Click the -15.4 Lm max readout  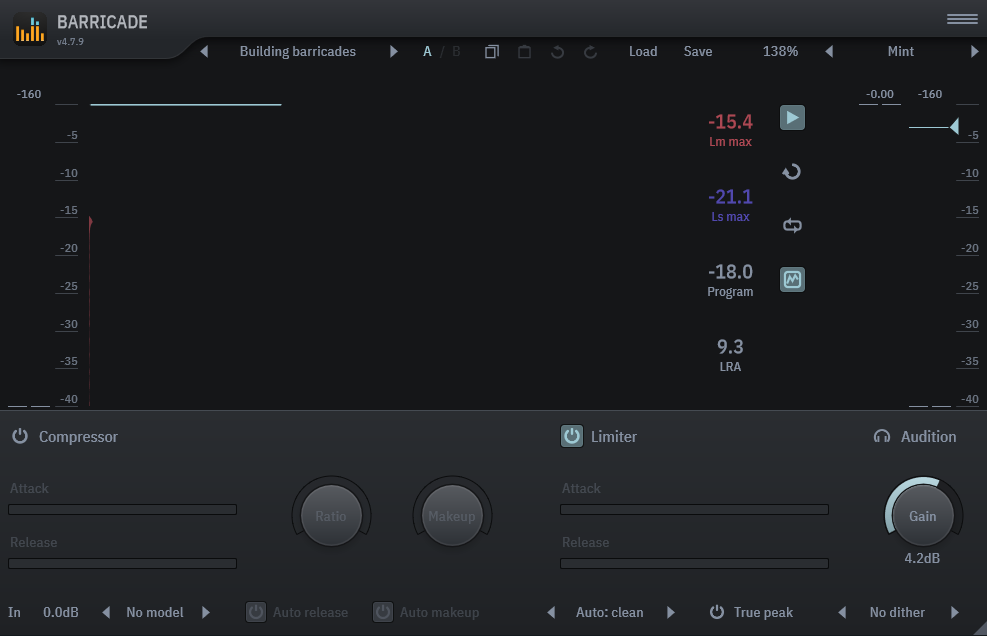point(730,130)
